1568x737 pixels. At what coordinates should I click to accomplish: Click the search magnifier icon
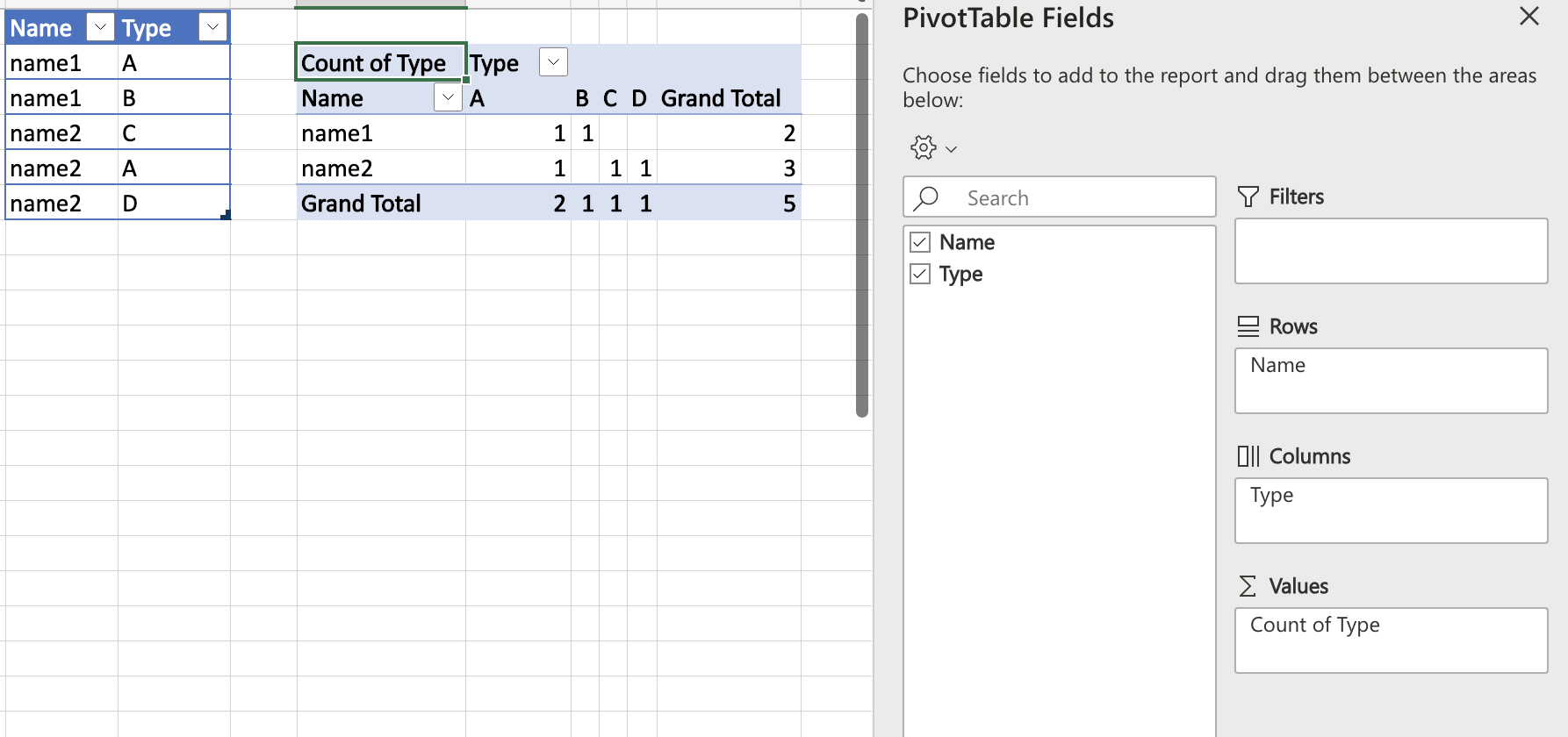tap(926, 198)
